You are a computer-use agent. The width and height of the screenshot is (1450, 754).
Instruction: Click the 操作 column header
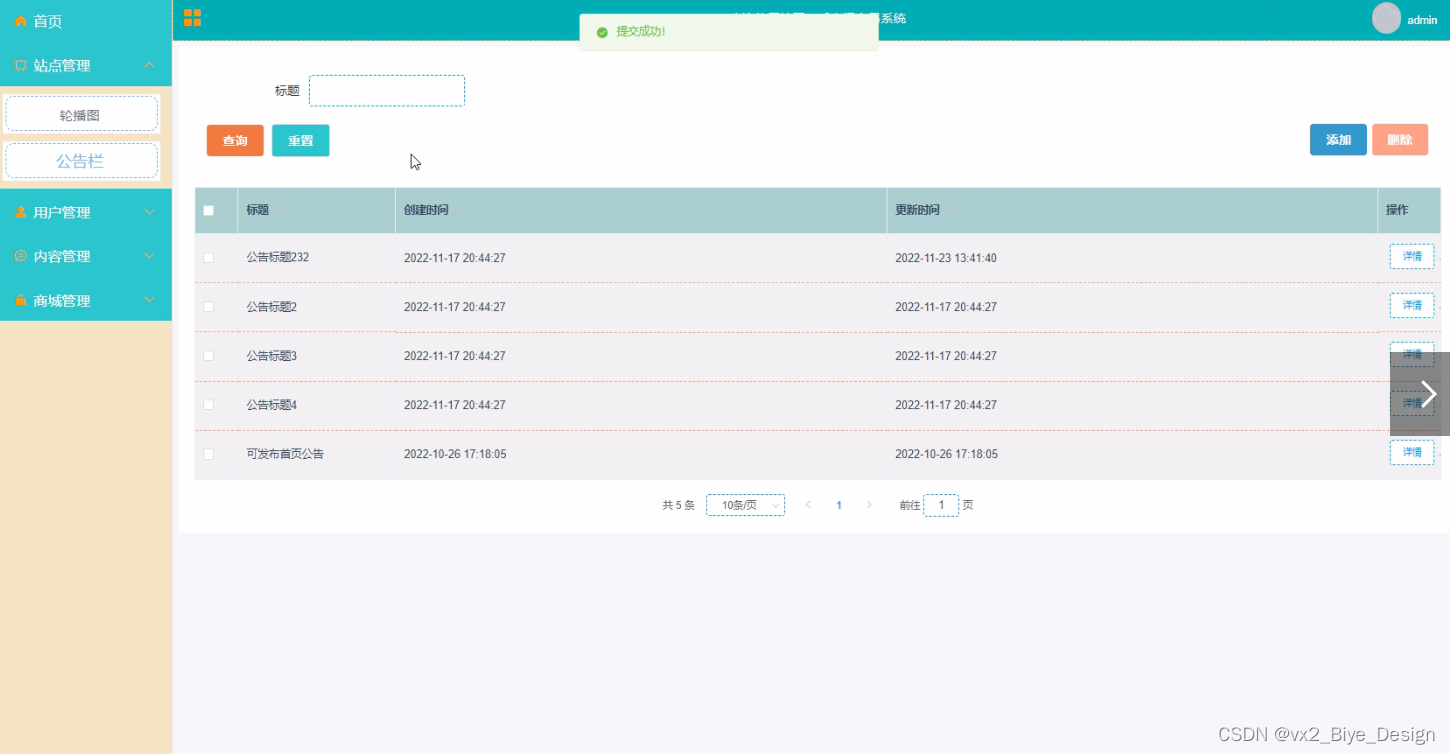click(x=1409, y=210)
